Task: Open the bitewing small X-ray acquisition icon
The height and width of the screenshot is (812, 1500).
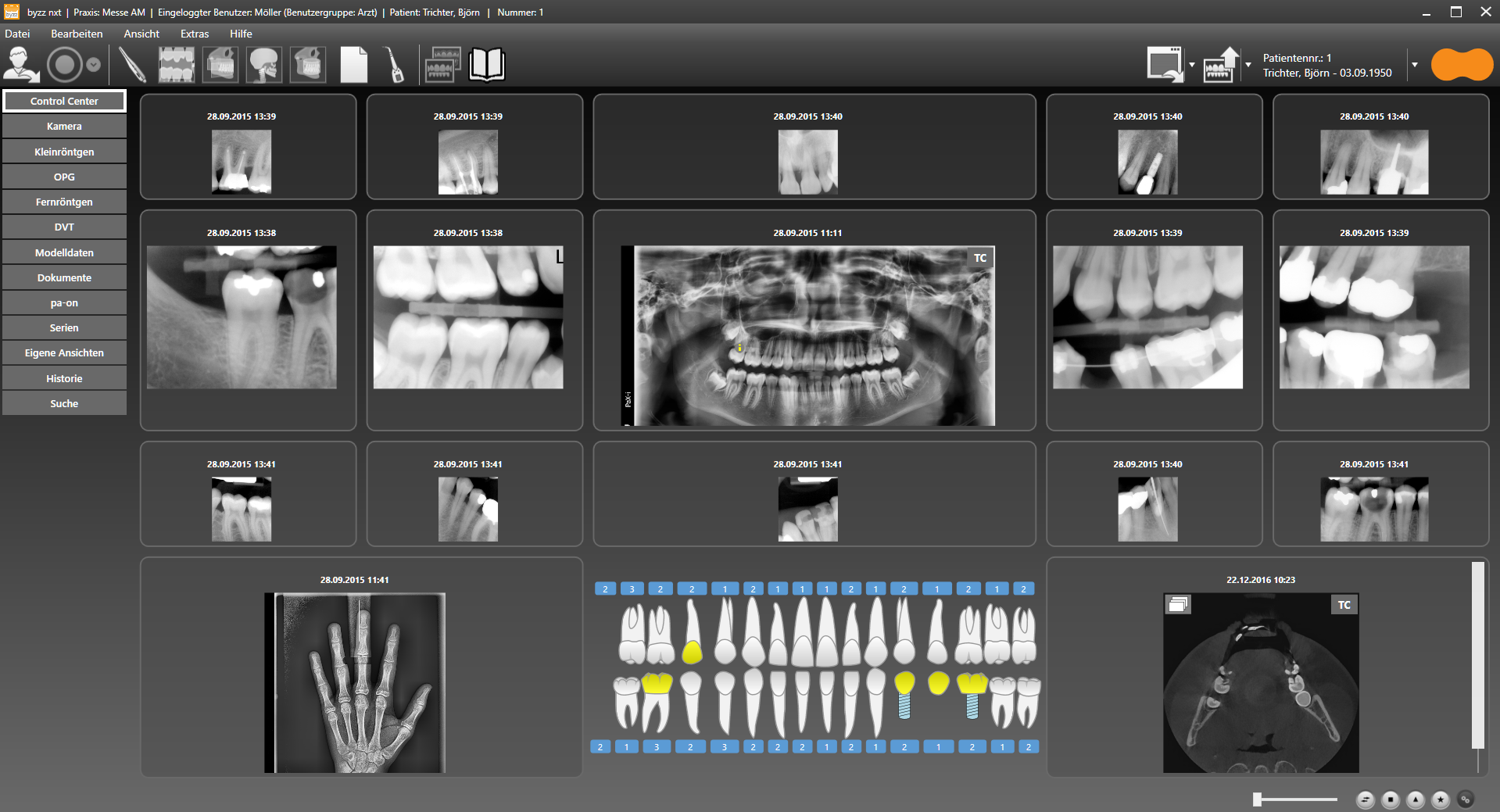Action: point(176,64)
